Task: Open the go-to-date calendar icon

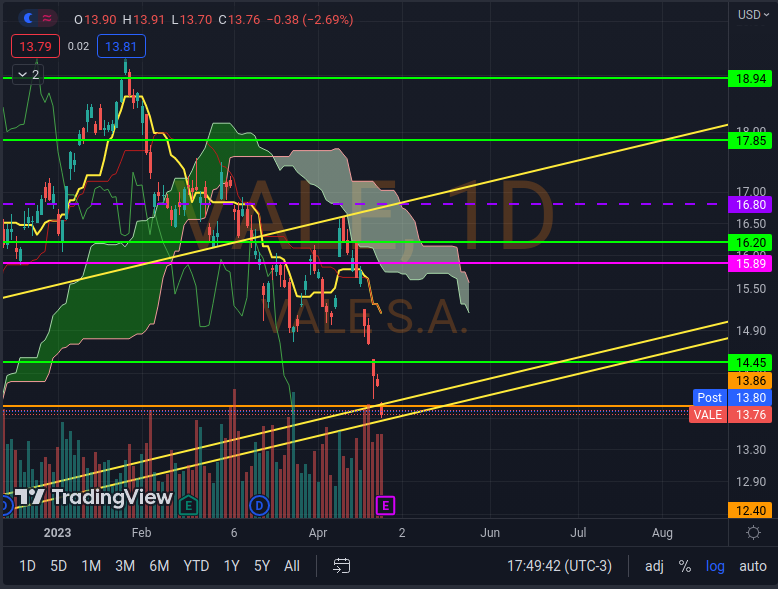Action: coord(341,566)
